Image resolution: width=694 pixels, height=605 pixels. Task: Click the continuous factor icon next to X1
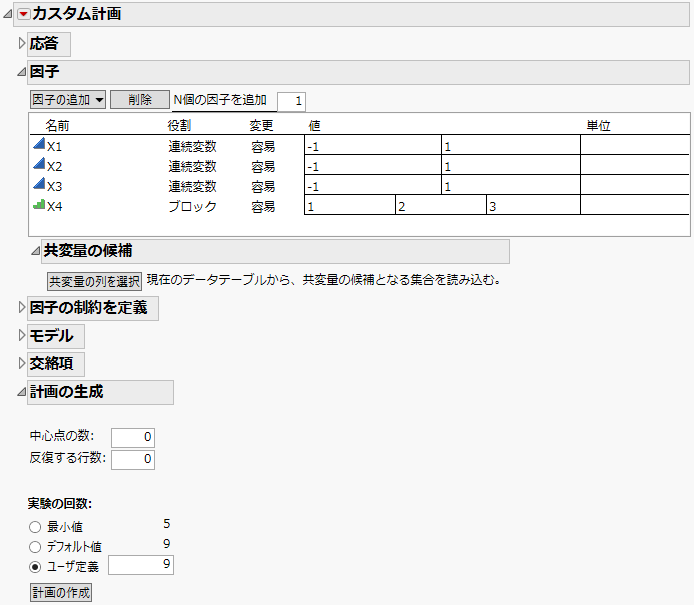[39, 143]
